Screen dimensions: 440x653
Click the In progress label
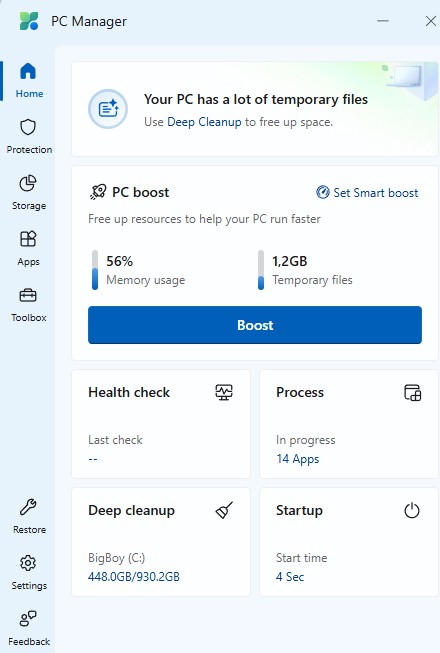tap(306, 440)
